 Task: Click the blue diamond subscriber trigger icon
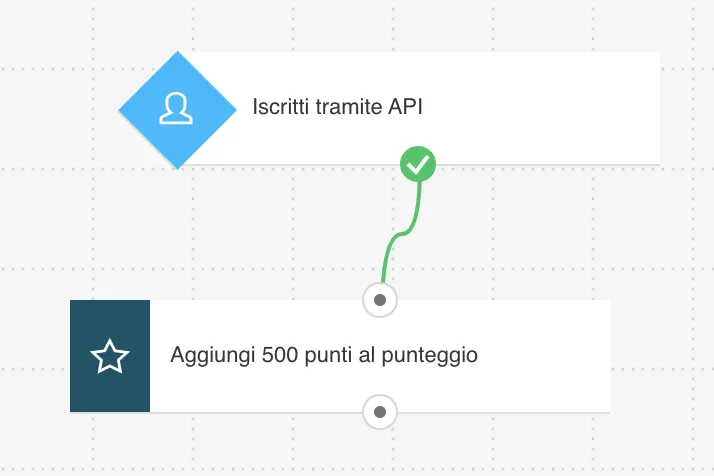pos(177,110)
